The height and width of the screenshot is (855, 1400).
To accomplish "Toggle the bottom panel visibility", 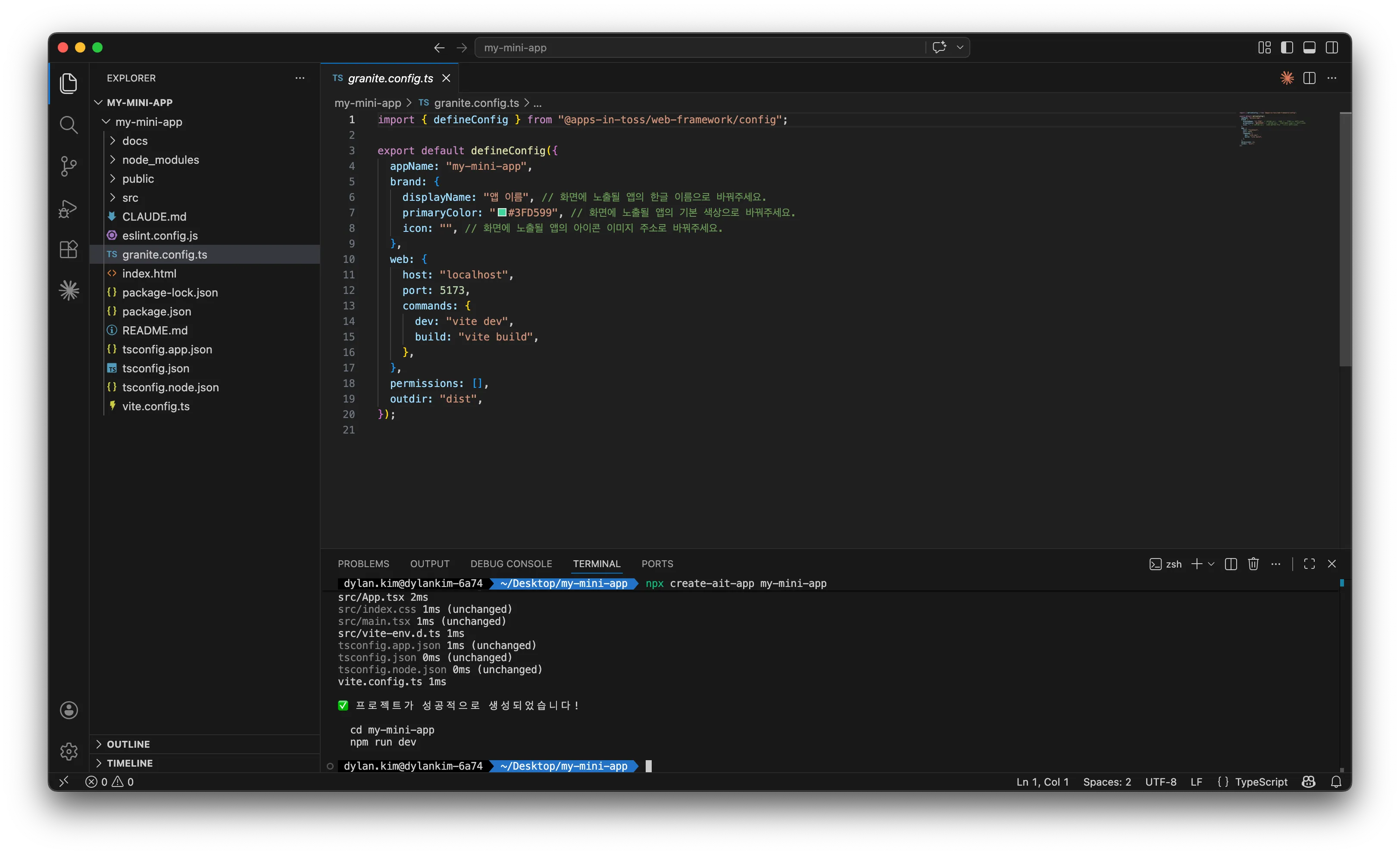I will click(1309, 48).
